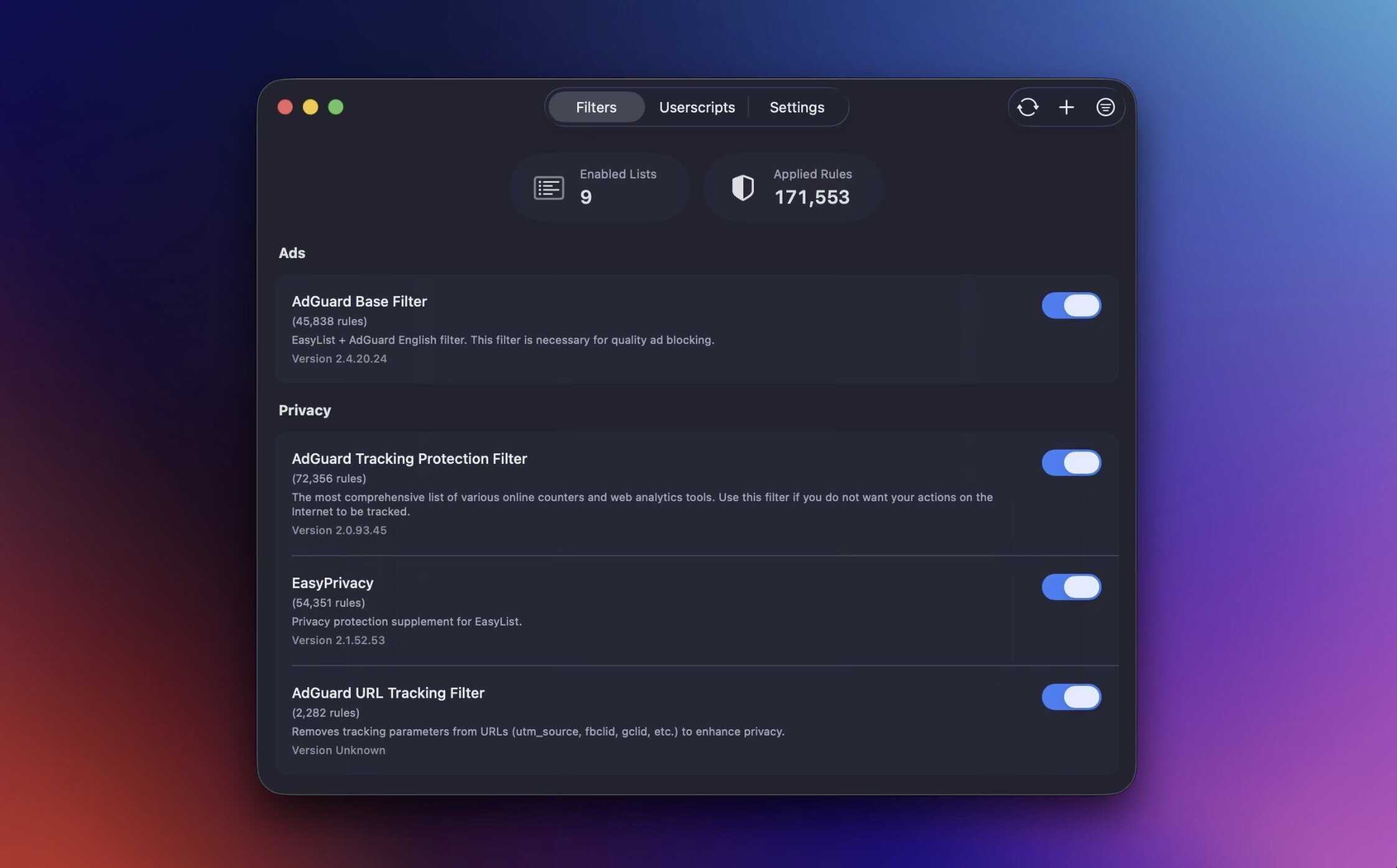
Task: Toggle the EasyPrivacy filter switch
Action: click(1071, 587)
